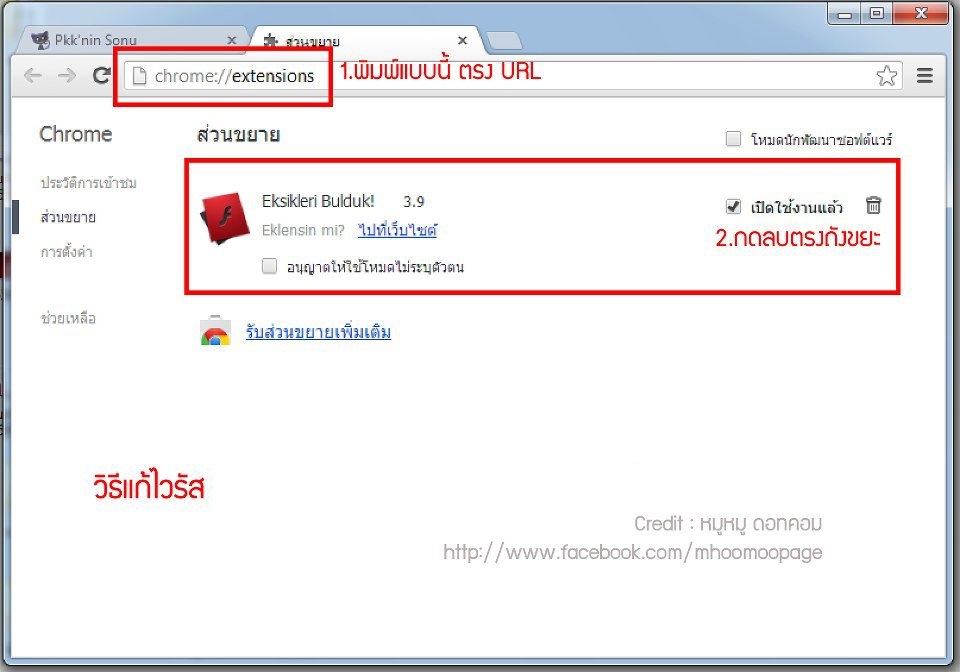Click the Chrome Web Store icon
The width and height of the screenshot is (960, 672).
point(215,331)
